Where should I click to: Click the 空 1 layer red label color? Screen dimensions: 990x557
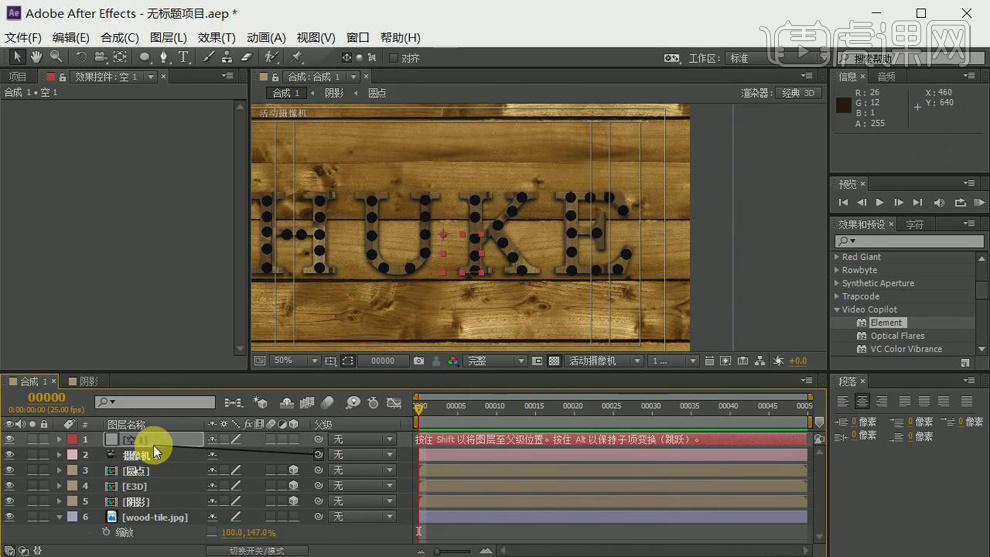coord(73,439)
